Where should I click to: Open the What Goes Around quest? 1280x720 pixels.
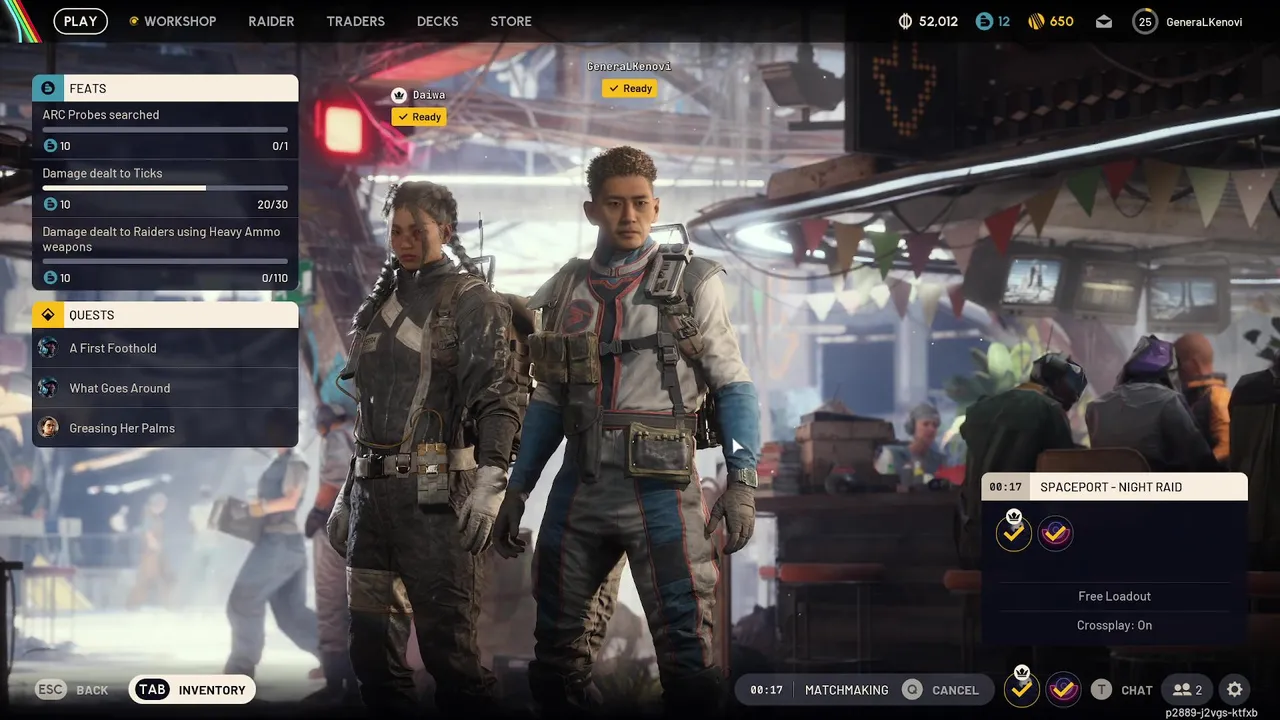(165, 388)
